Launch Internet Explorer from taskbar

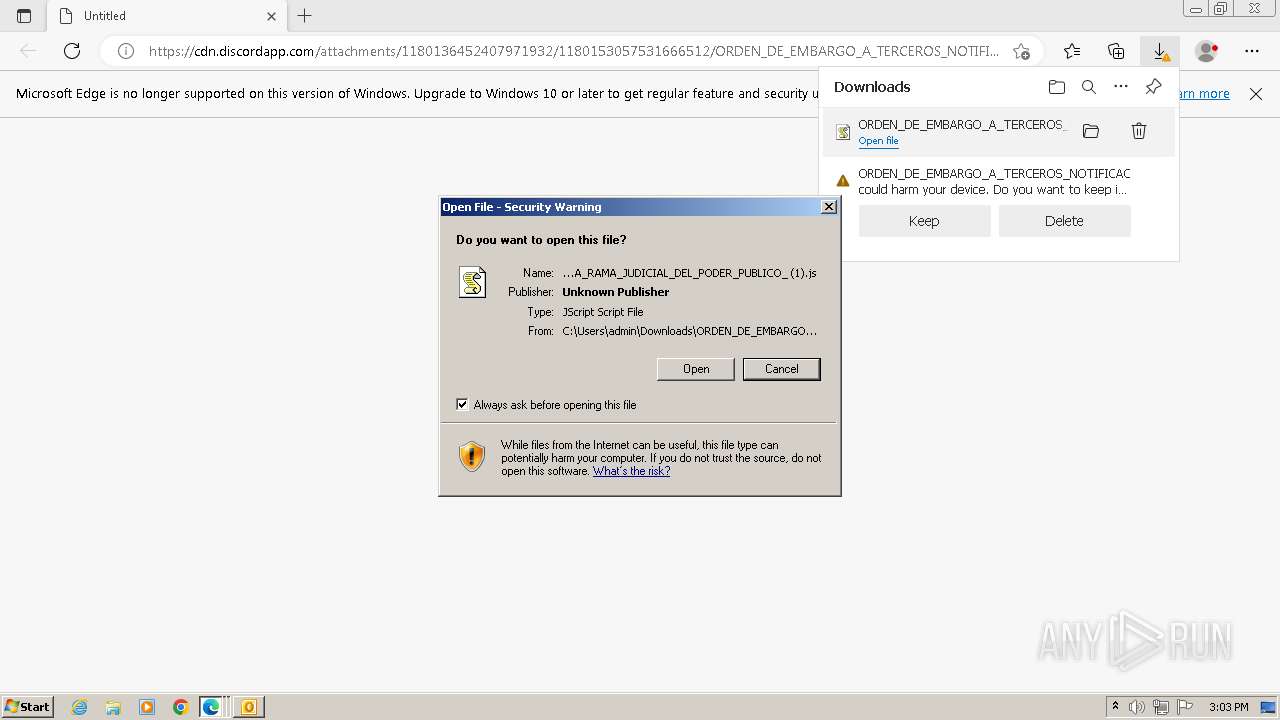pos(80,707)
